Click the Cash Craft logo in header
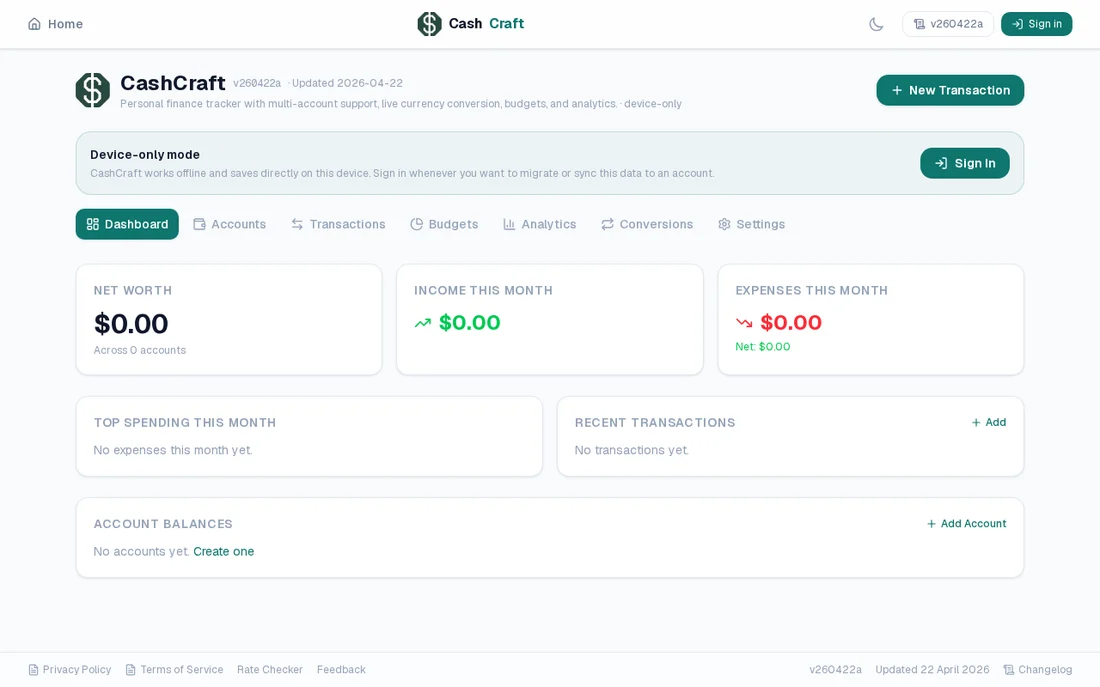This screenshot has height=687, width=1100. (x=471, y=24)
